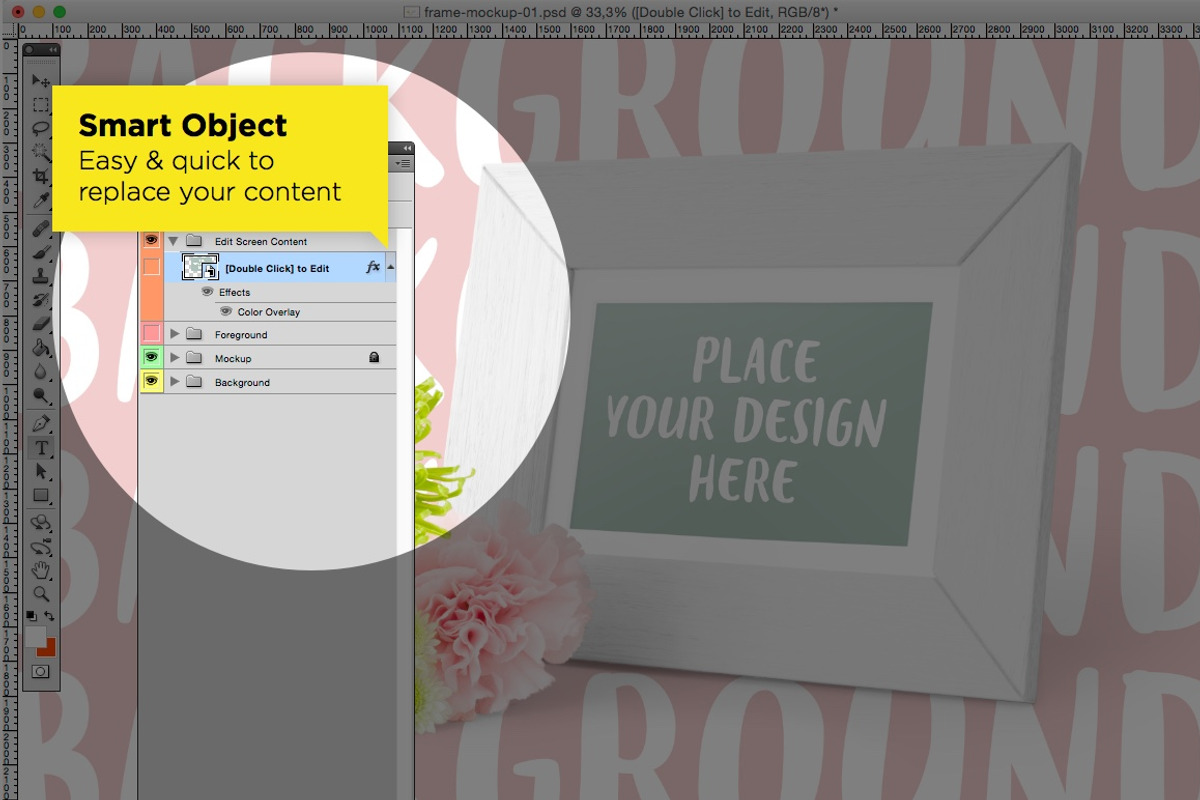Viewport: 1200px width, 800px height.
Task: Swap foreground and background colors
Action: (x=50, y=615)
